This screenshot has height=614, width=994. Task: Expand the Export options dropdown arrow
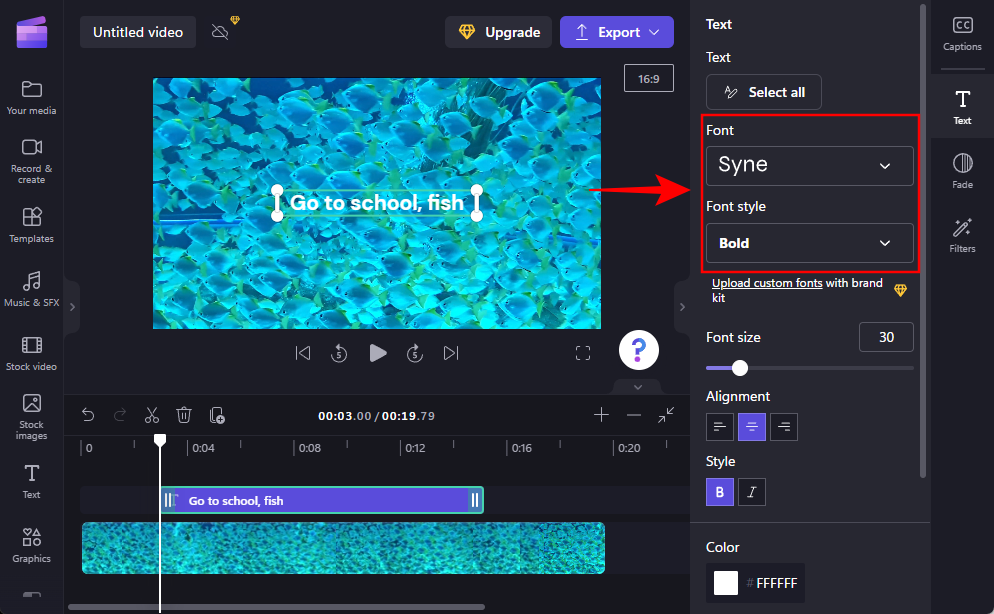pos(655,32)
